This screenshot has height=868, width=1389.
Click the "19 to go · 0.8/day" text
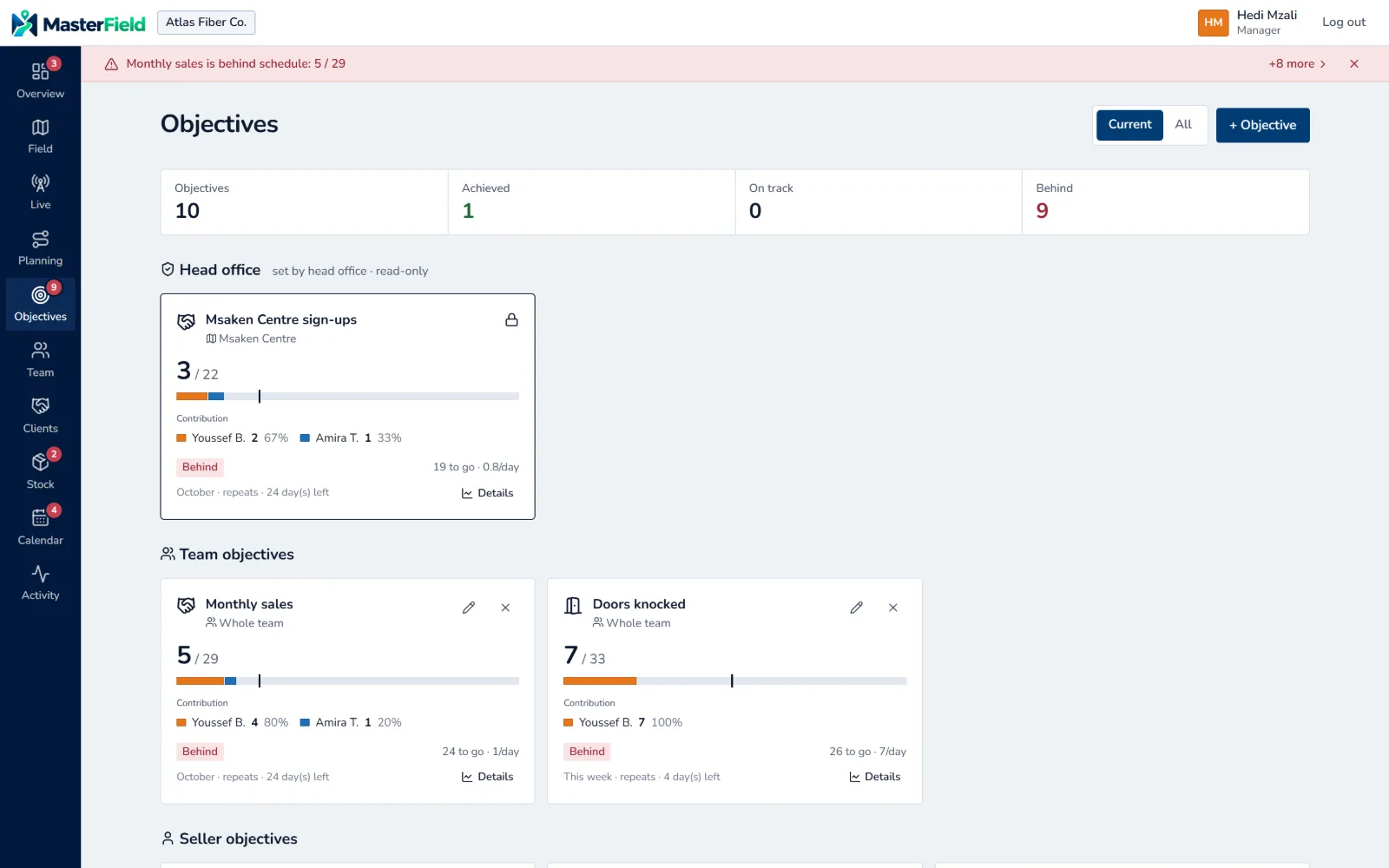click(x=476, y=467)
